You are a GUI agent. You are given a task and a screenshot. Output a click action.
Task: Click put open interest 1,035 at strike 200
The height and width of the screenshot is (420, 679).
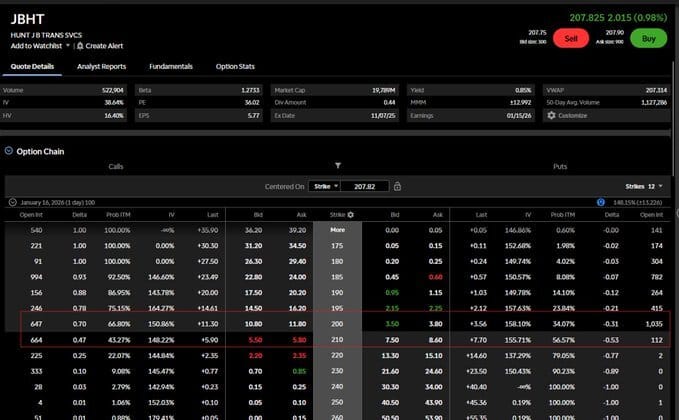pyautogui.click(x=654, y=324)
